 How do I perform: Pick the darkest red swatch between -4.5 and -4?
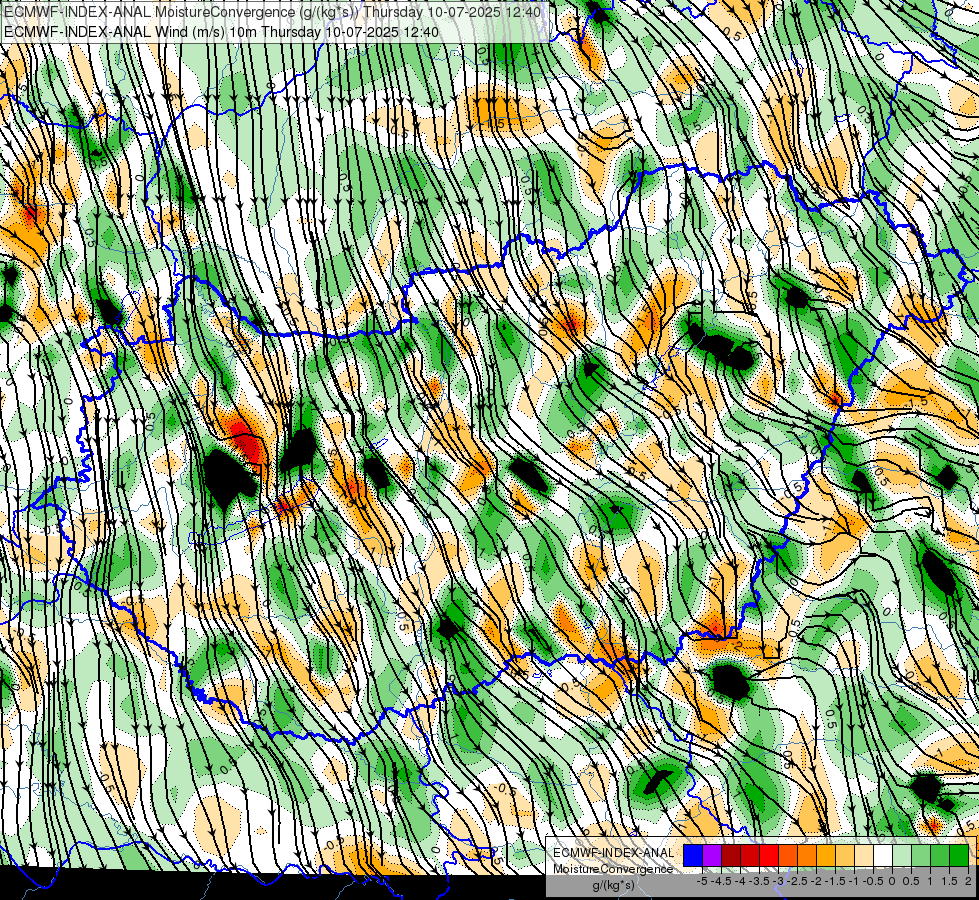click(731, 855)
